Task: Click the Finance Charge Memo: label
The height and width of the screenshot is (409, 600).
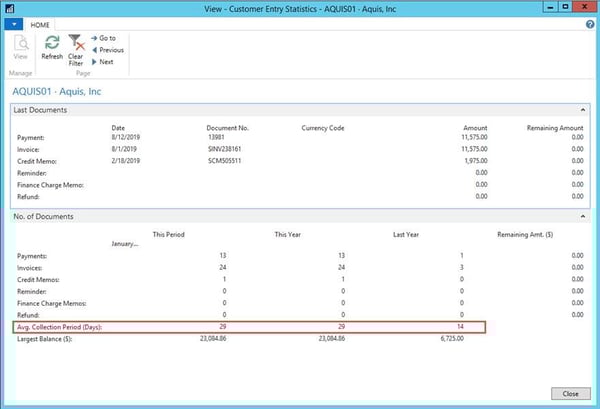Action: pyautogui.click(x=51, y=185)
